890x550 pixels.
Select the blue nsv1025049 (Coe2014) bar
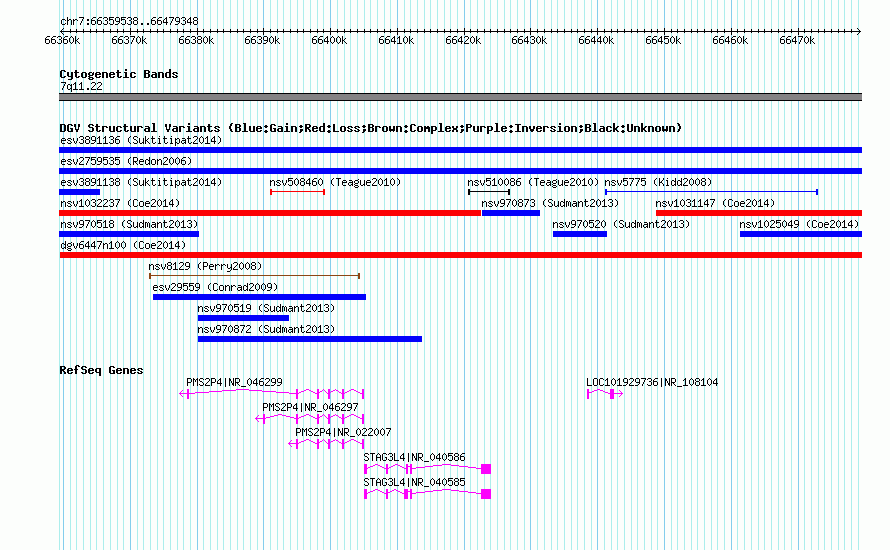click(801, 234)
